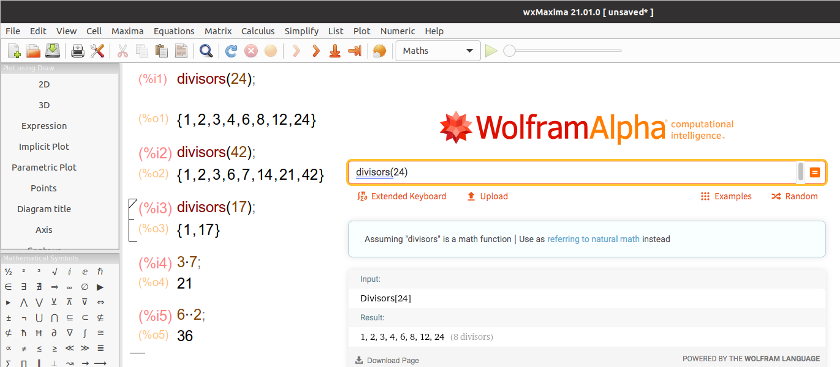Restart Maxima with the blue circular arrow
Image resolution: width=840 pixels, height=367 pixels.
pyautogui.click(x=231, y=51)
